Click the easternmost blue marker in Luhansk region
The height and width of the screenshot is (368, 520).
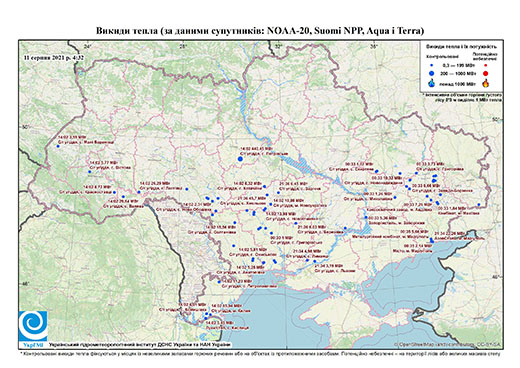[x=479, y=205]
